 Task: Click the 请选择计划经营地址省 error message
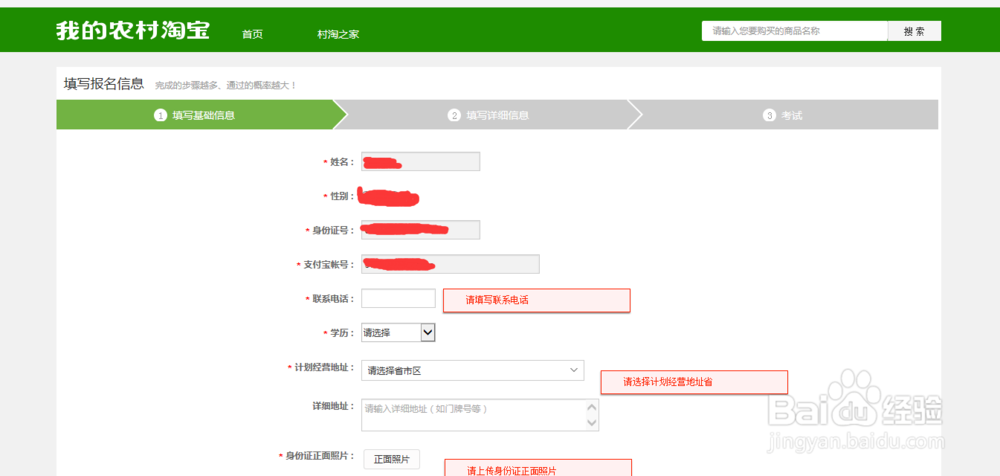[x=694, y=382]
